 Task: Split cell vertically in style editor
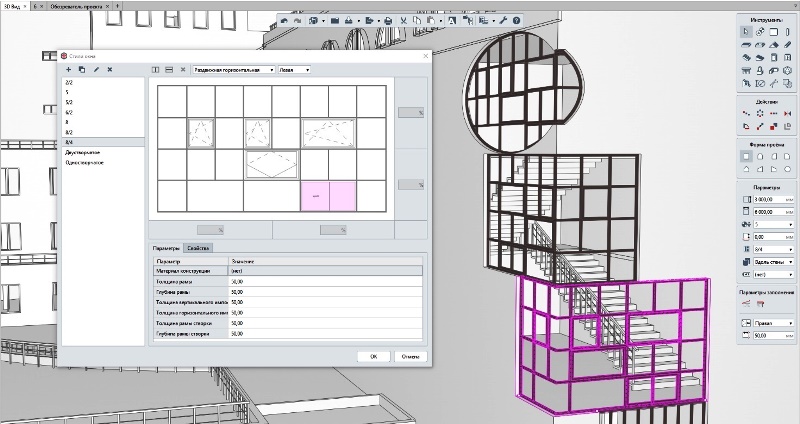coord(156,70)
